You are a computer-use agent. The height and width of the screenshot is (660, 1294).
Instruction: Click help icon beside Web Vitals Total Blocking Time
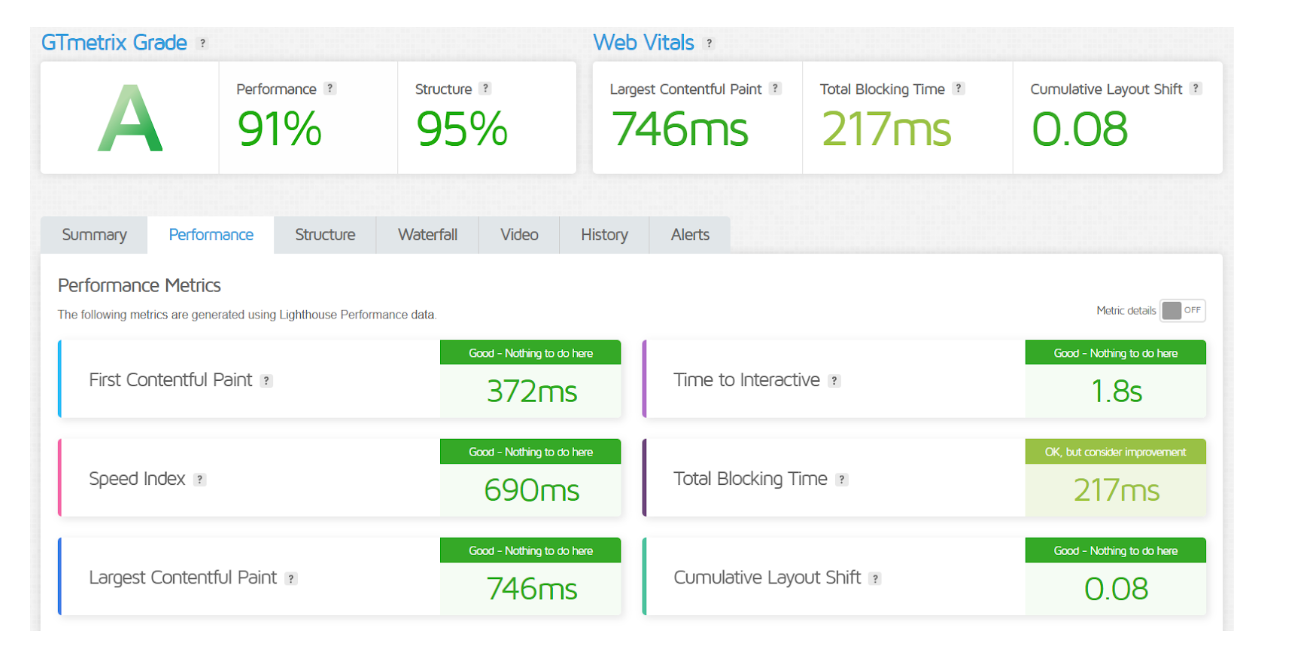click(958, 89)
